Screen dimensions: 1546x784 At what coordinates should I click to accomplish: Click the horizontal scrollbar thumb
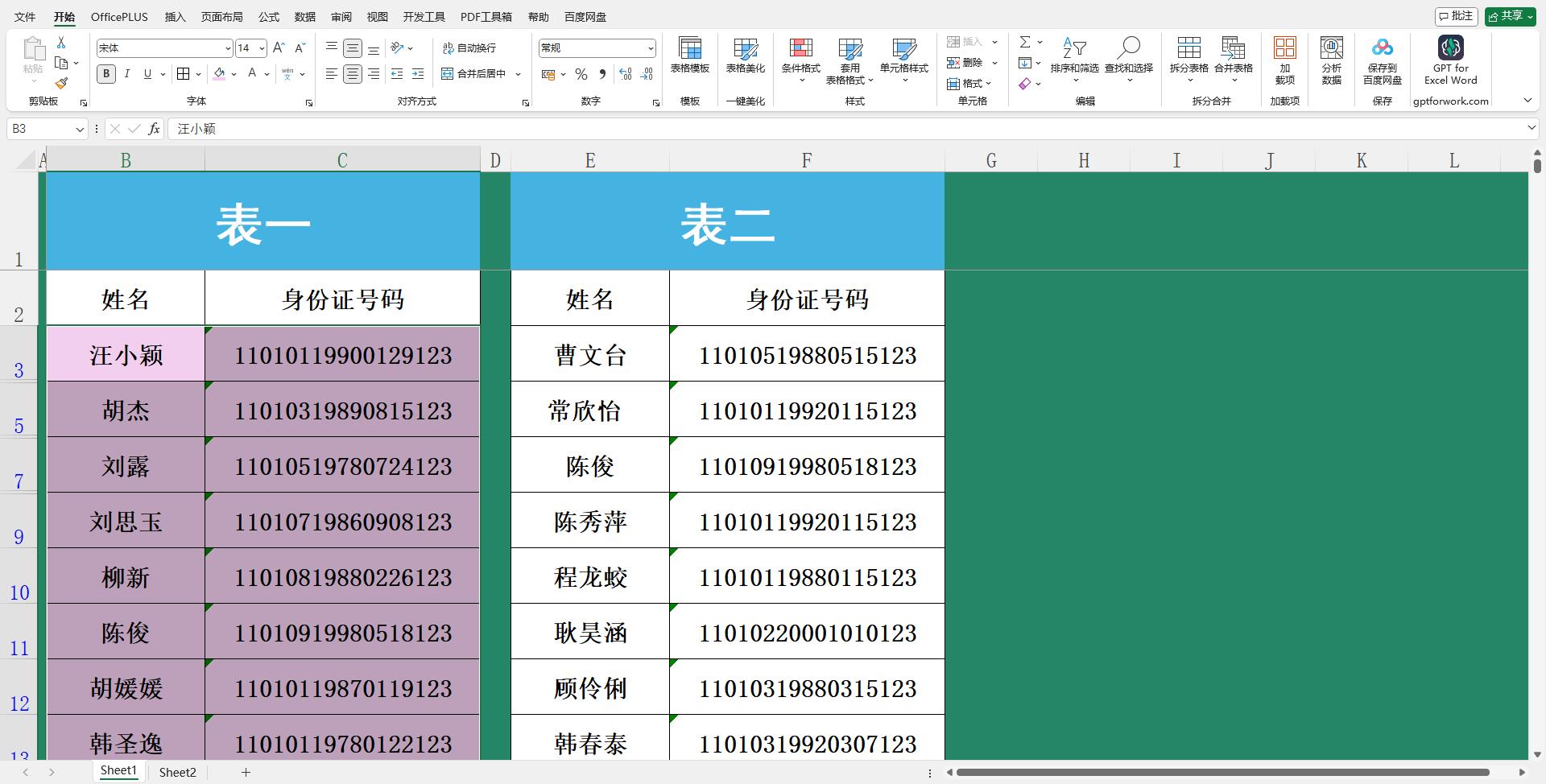(x=1222, y=772)
